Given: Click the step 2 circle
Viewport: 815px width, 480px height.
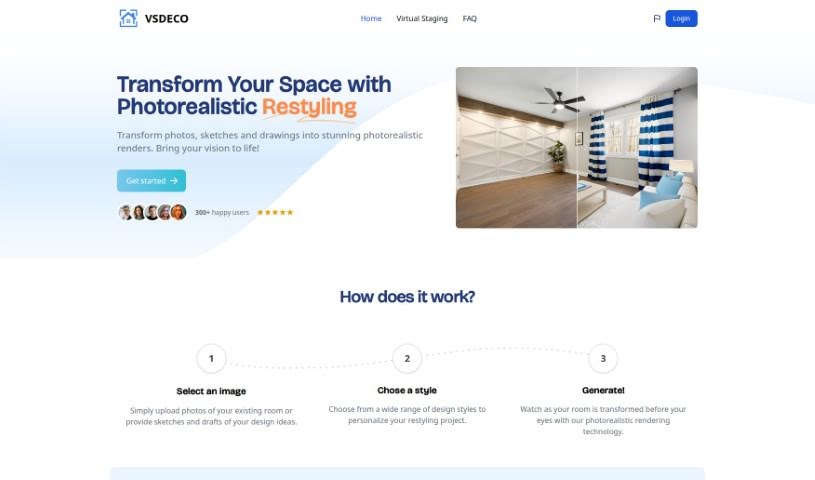Looking at the screenshot, I should coord(407,358).
